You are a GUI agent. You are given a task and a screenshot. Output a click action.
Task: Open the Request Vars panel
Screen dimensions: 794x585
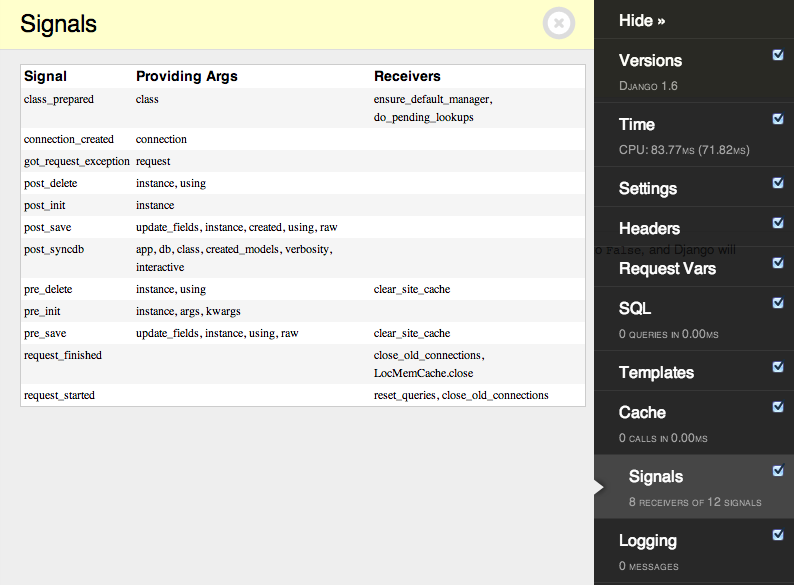coord(667,269)
